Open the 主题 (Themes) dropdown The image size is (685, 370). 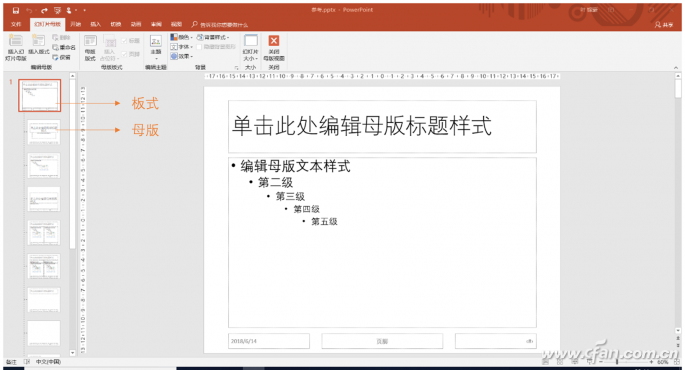coord(156,47)
